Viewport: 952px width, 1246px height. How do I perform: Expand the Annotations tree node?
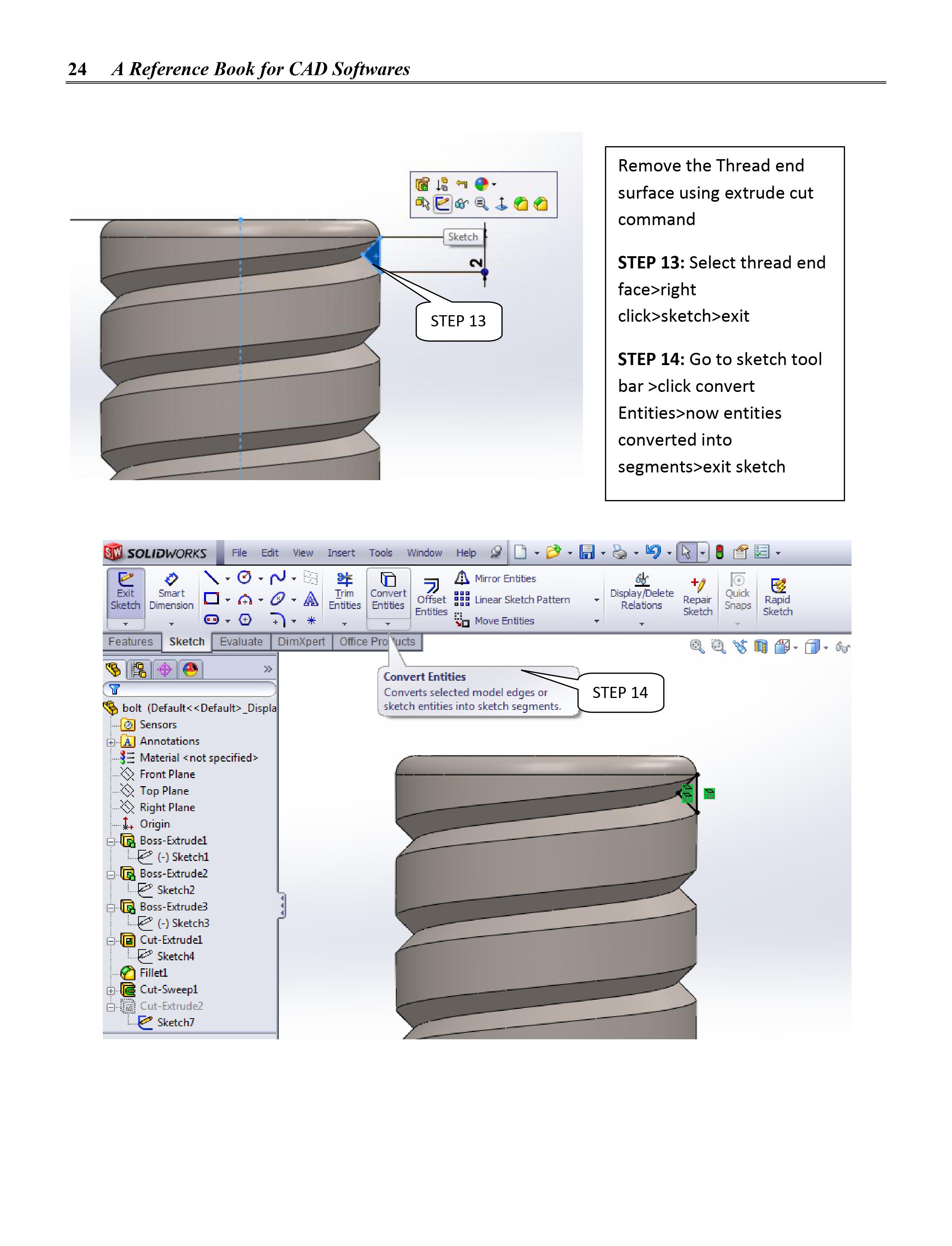(x=111, y=742)
